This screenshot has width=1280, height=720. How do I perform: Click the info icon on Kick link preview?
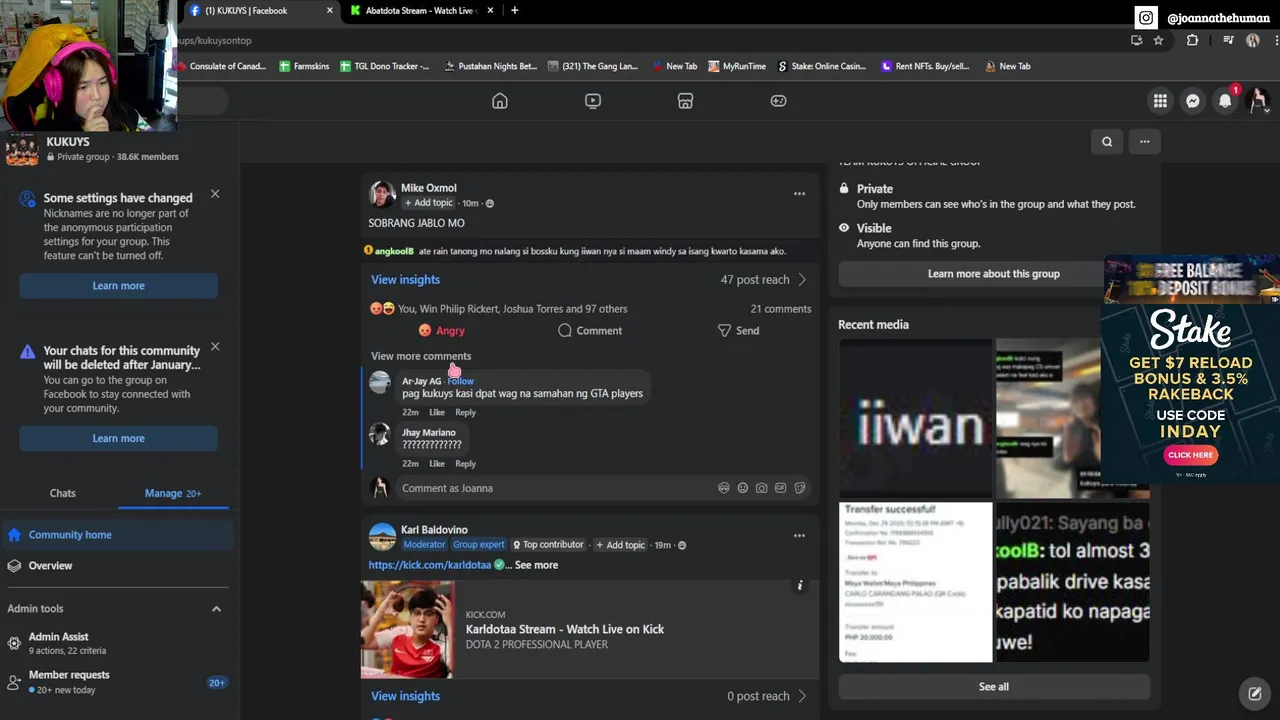click(800, 585)
